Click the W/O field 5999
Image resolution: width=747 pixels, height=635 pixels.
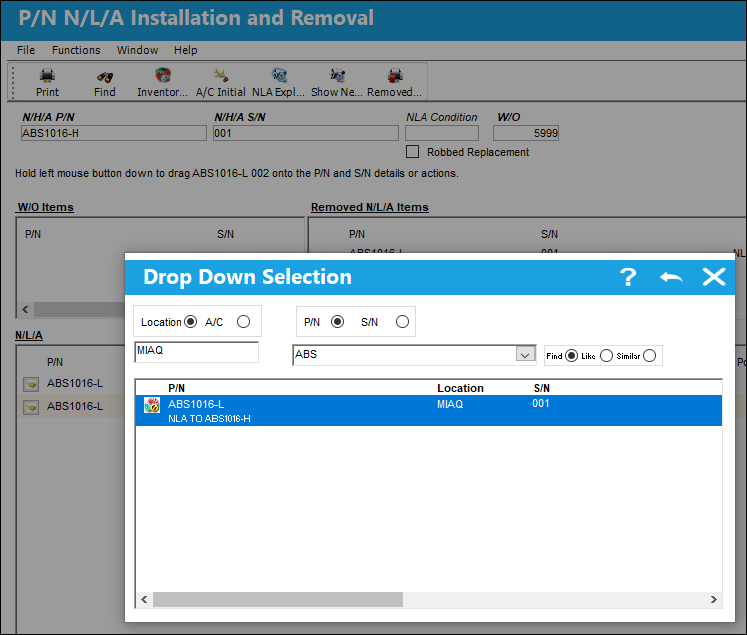(525, 133)
